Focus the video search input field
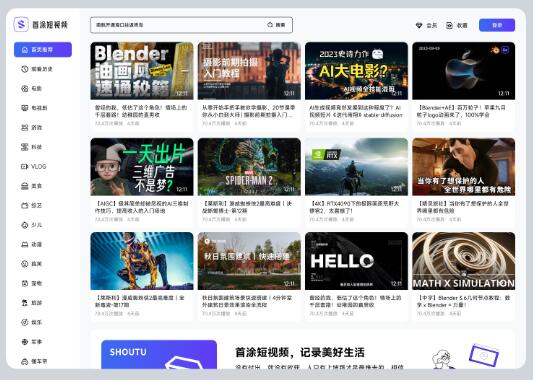This screenshot has height=380, width=533. pos(191,25)
